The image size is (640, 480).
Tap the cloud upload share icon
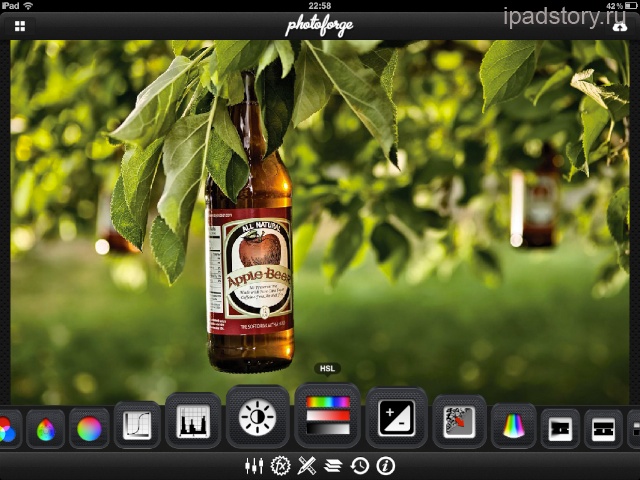tap(620, 27)
